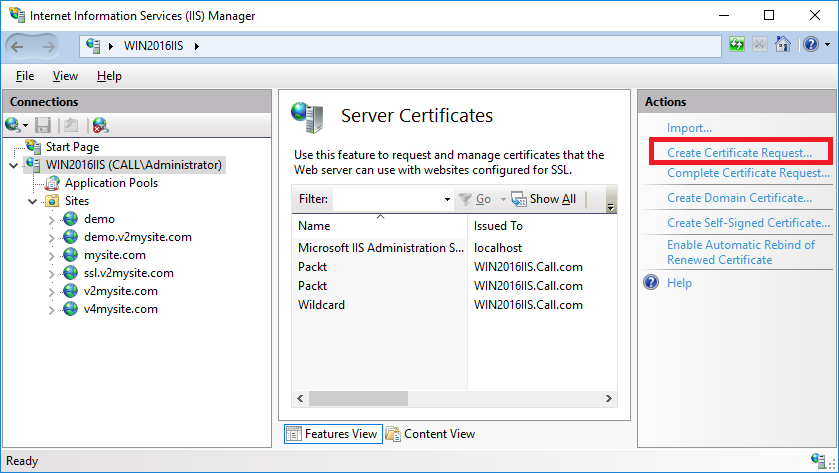Select the Start Page tree item
Screen dimensions: 839x473
tap(72, 147)
